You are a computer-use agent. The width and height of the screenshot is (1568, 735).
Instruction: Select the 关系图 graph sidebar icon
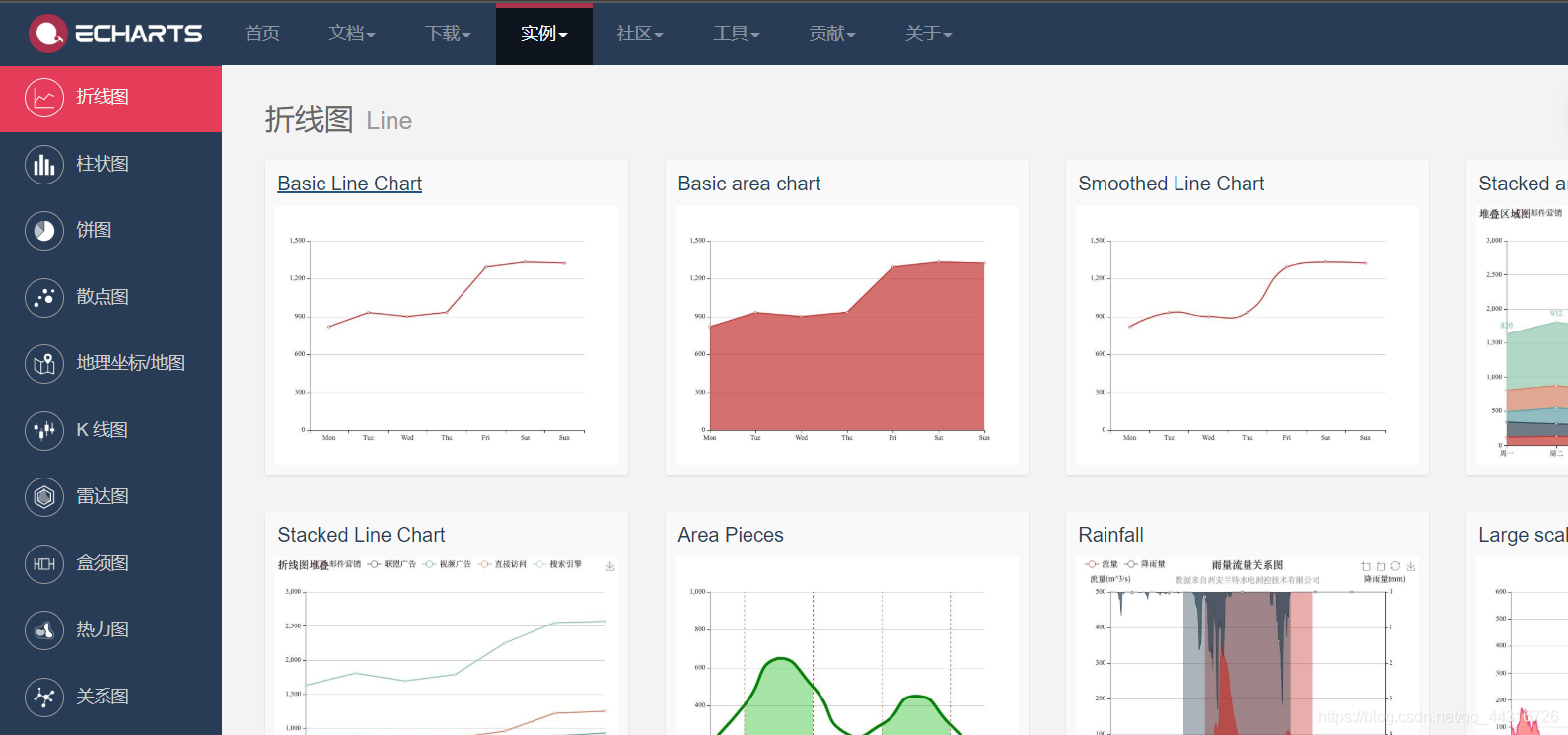44,697
